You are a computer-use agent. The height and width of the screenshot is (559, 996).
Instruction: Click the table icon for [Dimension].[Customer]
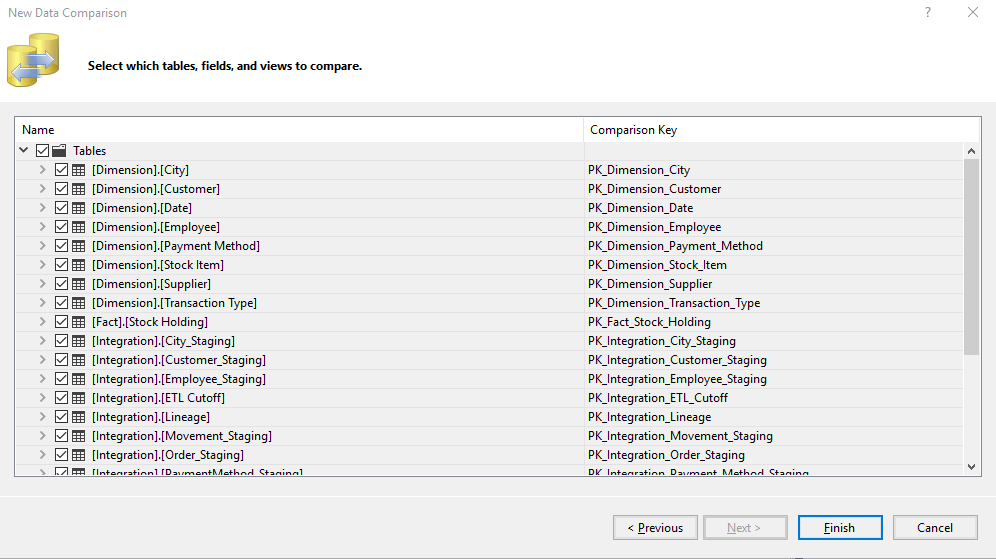[79, 189]
